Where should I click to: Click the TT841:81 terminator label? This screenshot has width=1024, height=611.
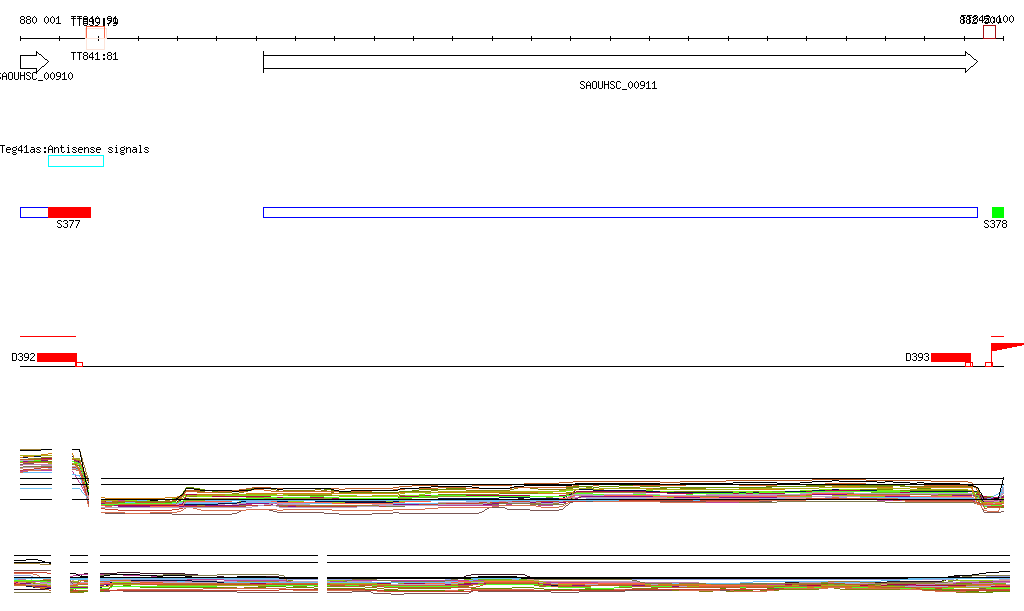click(x=94, y=57)
